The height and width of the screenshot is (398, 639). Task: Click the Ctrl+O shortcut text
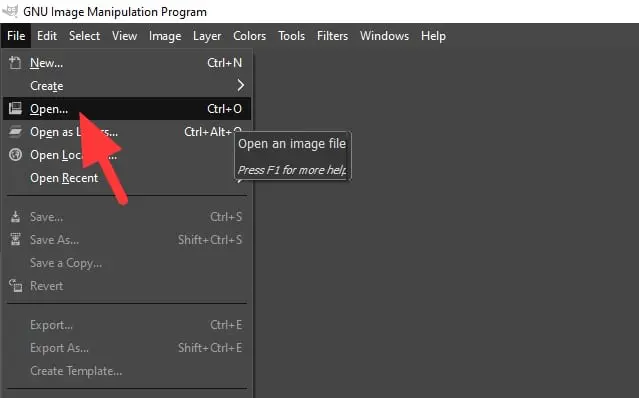tap(225, 109)
